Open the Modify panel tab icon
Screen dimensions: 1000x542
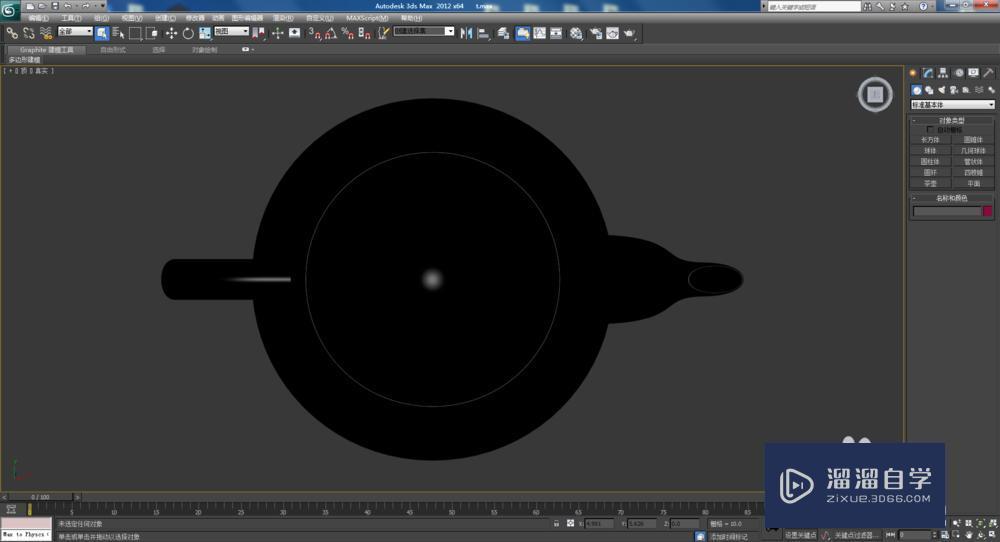pos(928,73)
